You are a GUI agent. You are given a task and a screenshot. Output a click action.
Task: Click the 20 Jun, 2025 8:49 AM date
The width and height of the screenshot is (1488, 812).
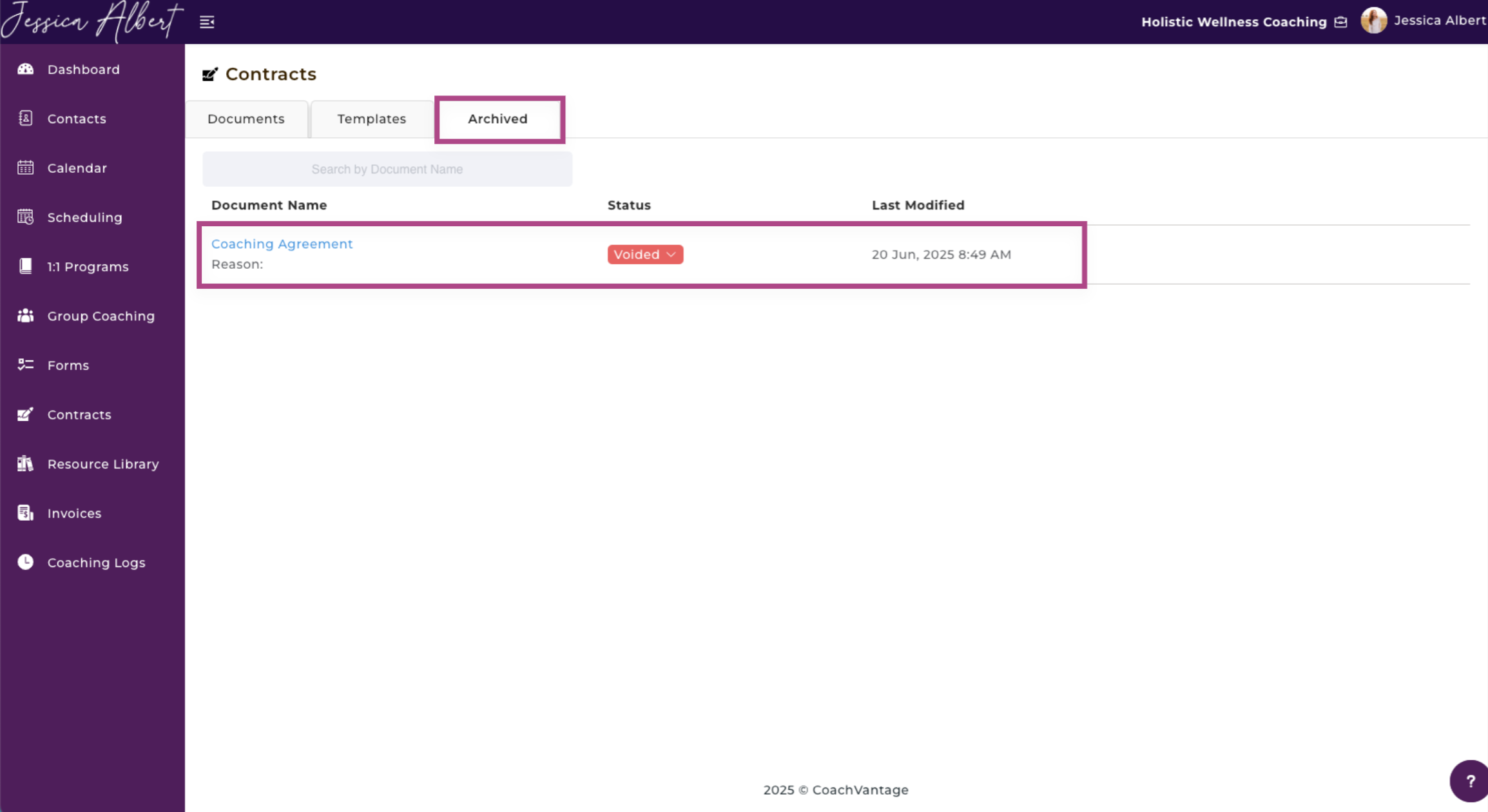tap(942, 254)
